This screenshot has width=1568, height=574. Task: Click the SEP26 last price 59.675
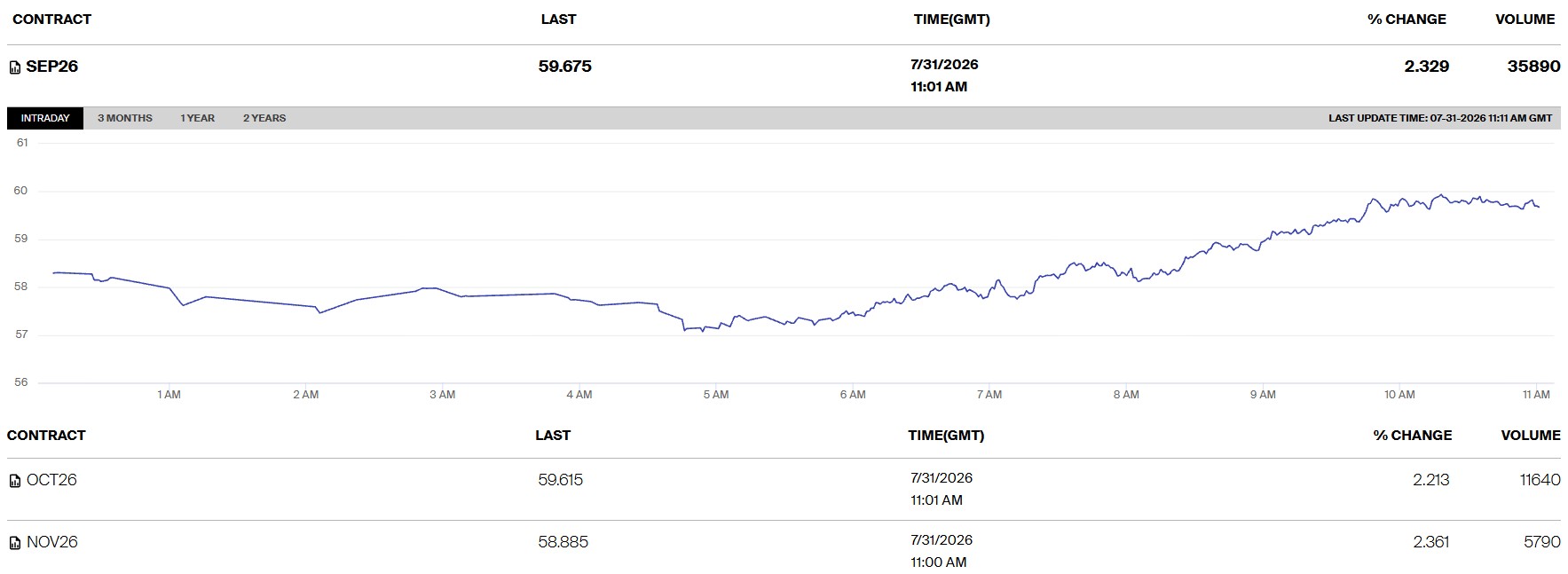coord(565,67)
